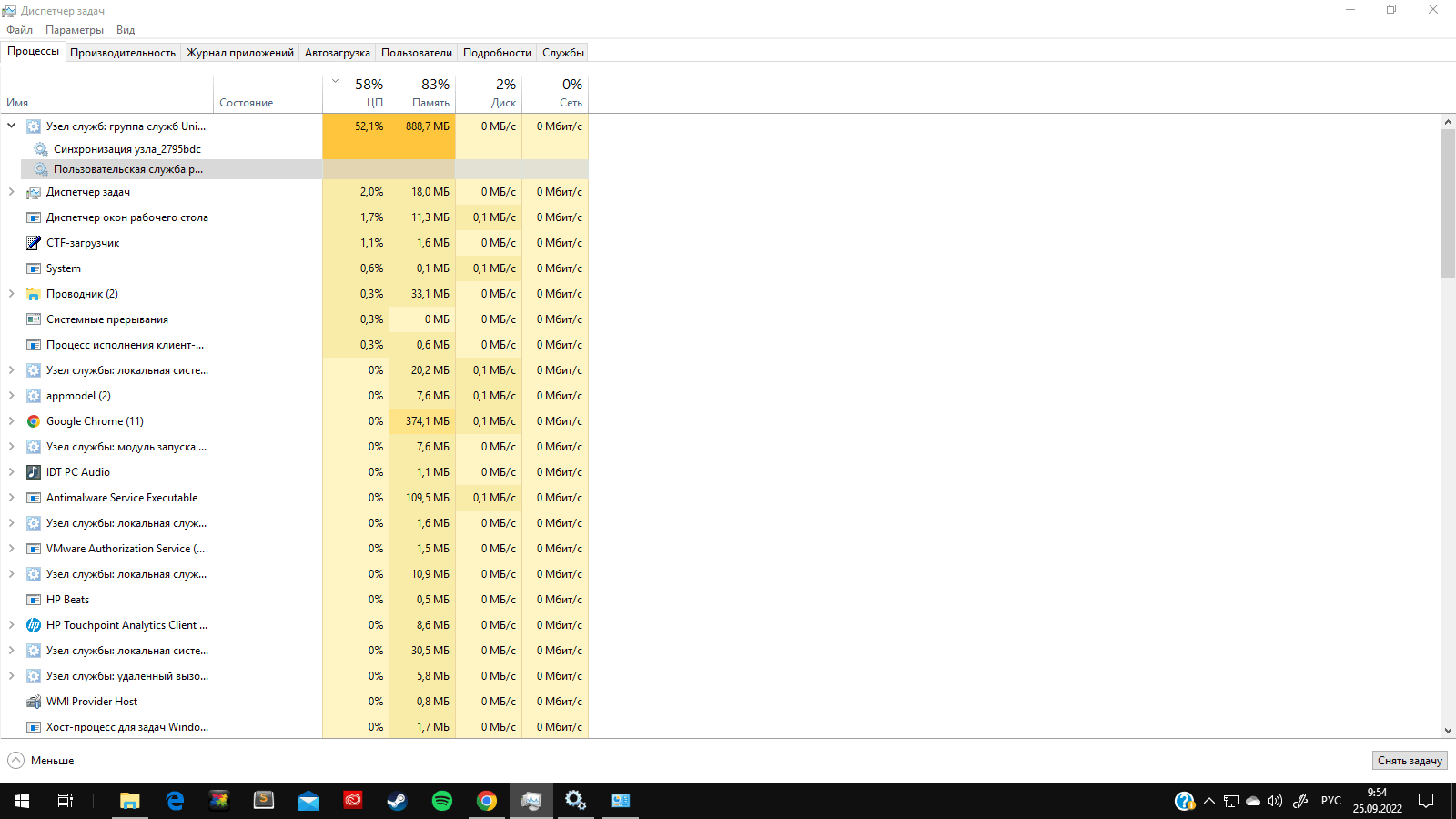This screenshot has height=819, width=1456.
Task: Switch to the Журнал приложений tab
Action: click(x=240, y=53)
